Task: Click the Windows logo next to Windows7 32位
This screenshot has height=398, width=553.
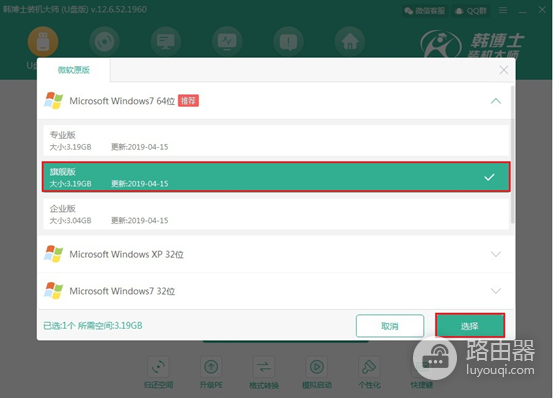Action: click(x=53, y=291)
